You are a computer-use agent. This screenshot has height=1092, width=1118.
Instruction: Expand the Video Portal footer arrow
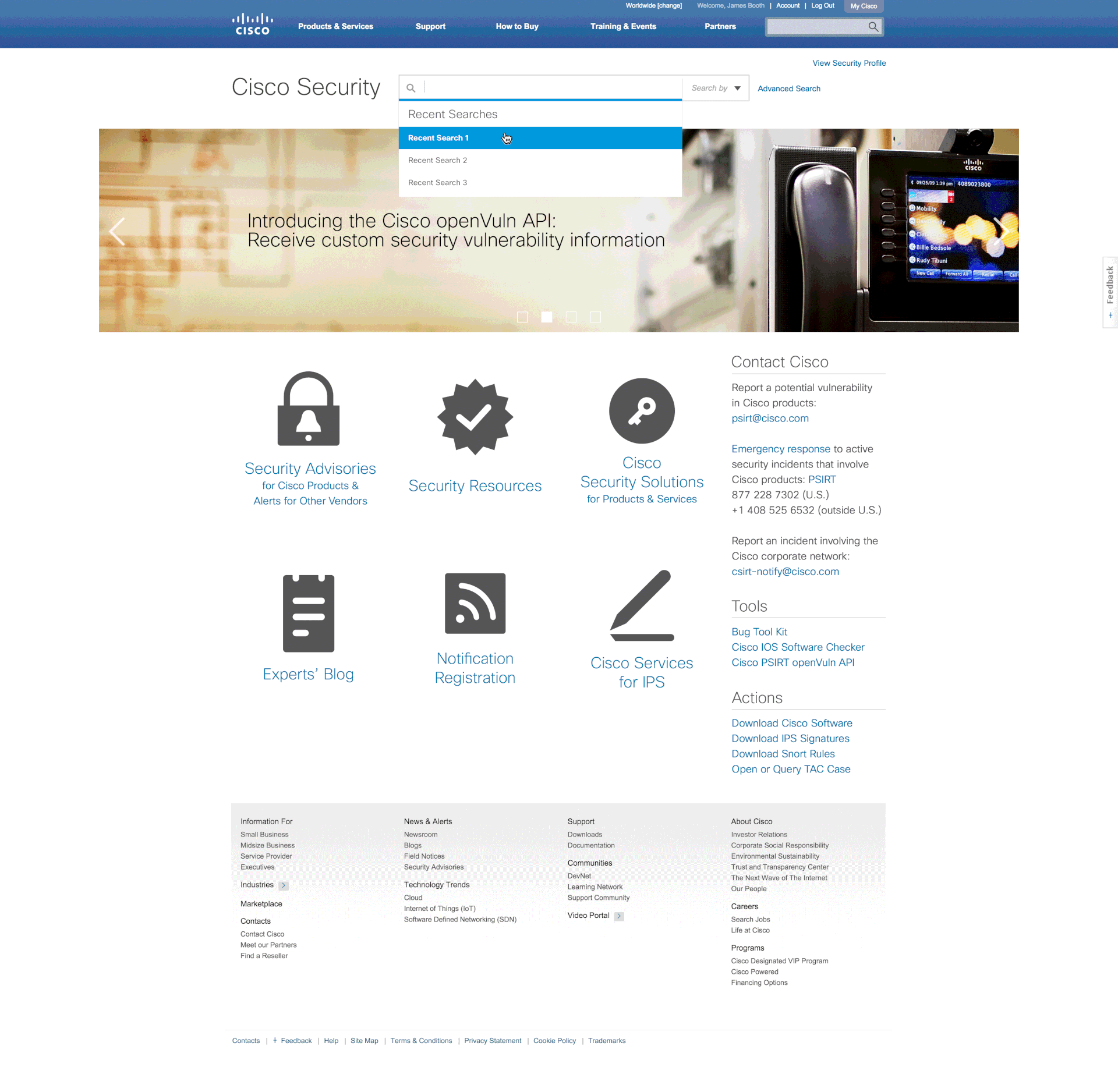tap(619, 916)
